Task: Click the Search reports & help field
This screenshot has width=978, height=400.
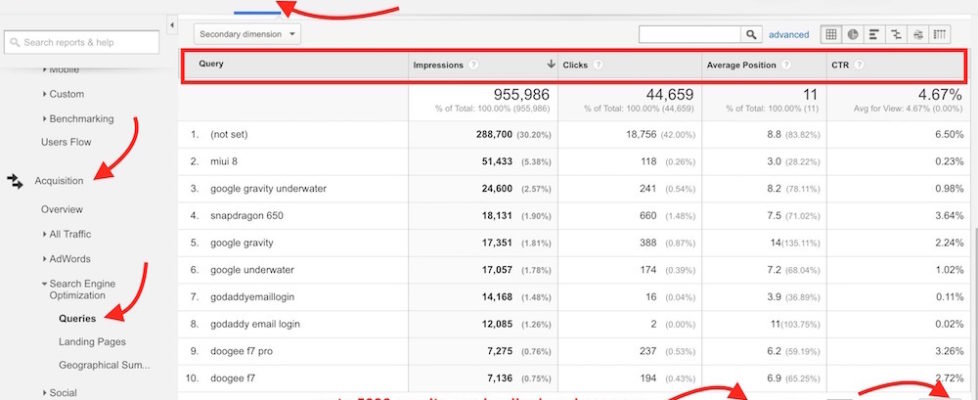Action: click(x=82, y=42)
